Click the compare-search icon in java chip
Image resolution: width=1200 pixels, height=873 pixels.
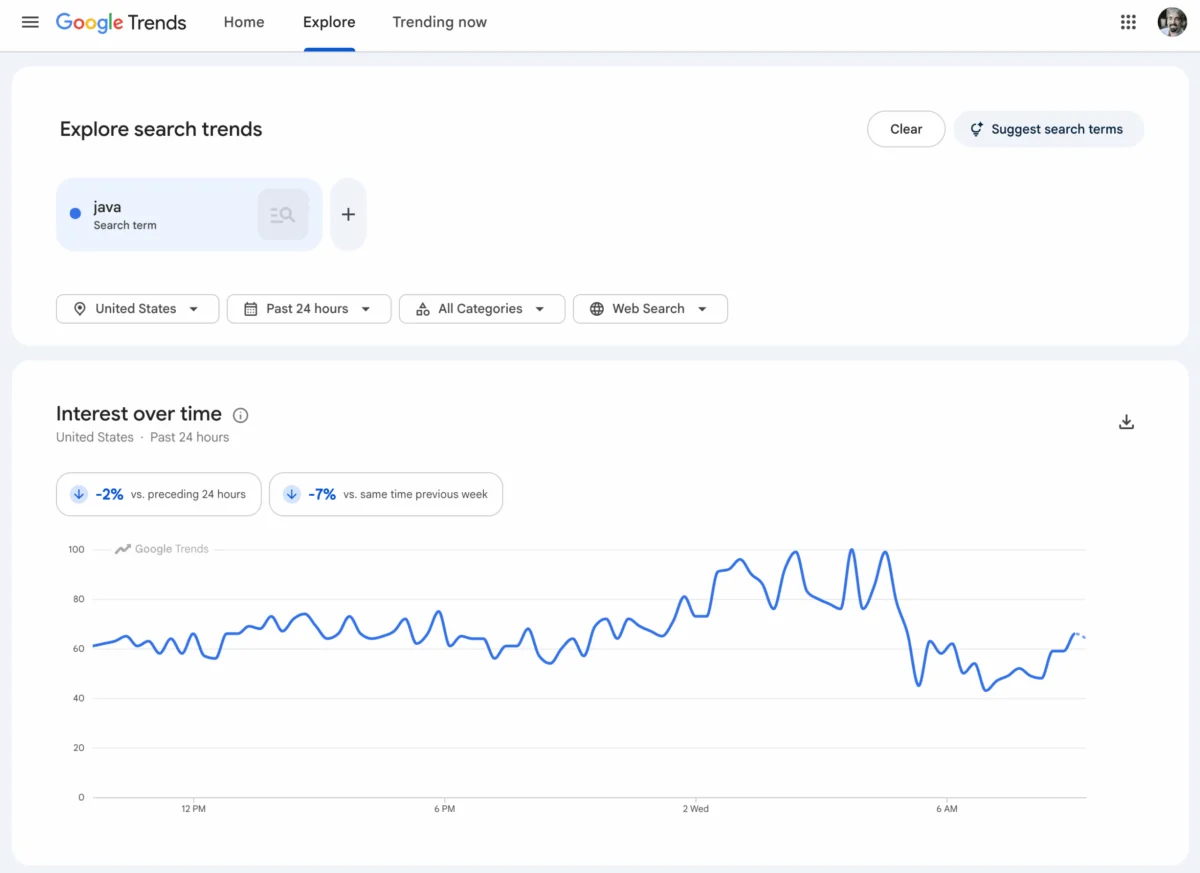click(283, 214)
